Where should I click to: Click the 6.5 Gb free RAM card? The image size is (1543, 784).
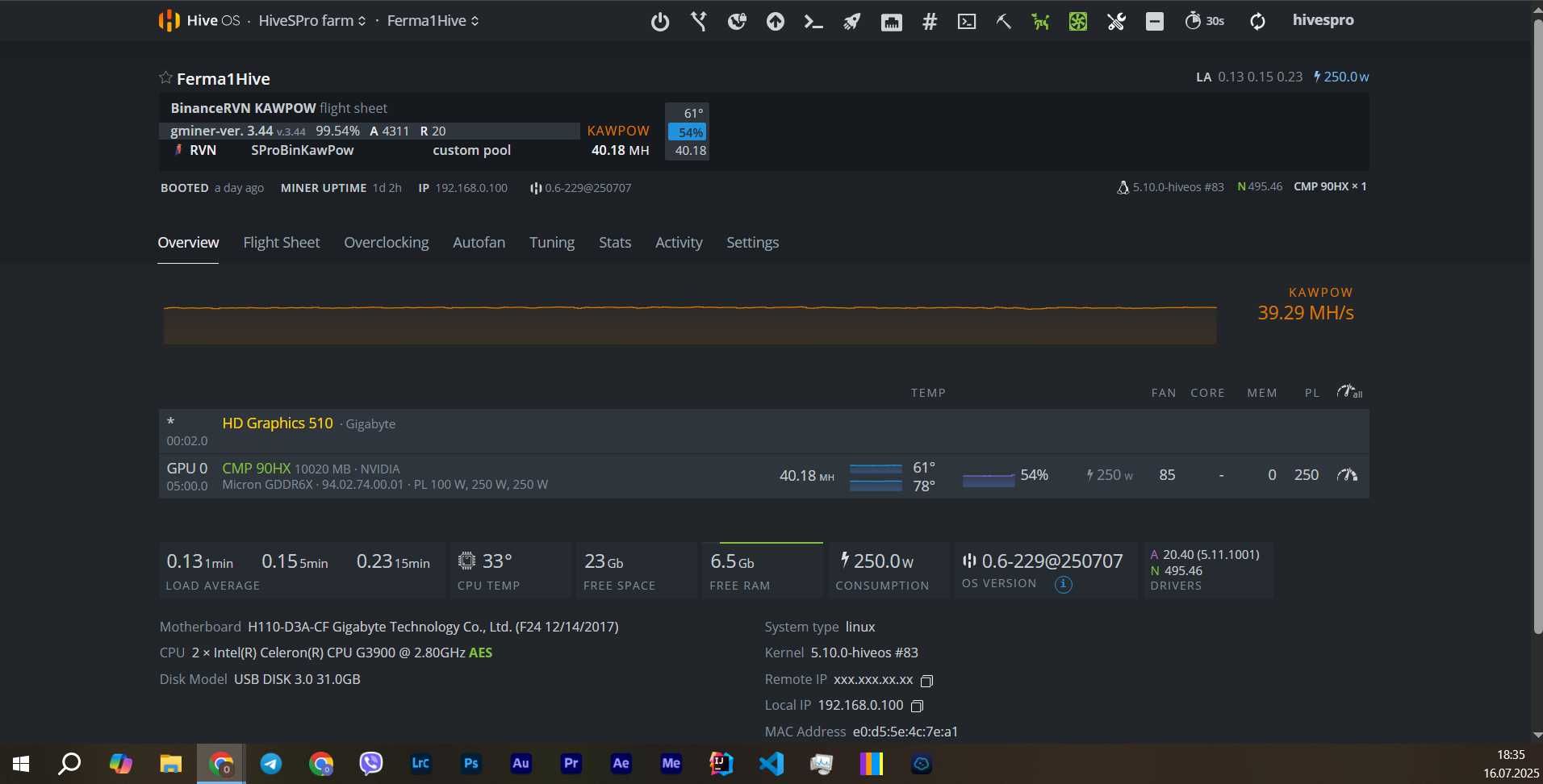[763, 570]
